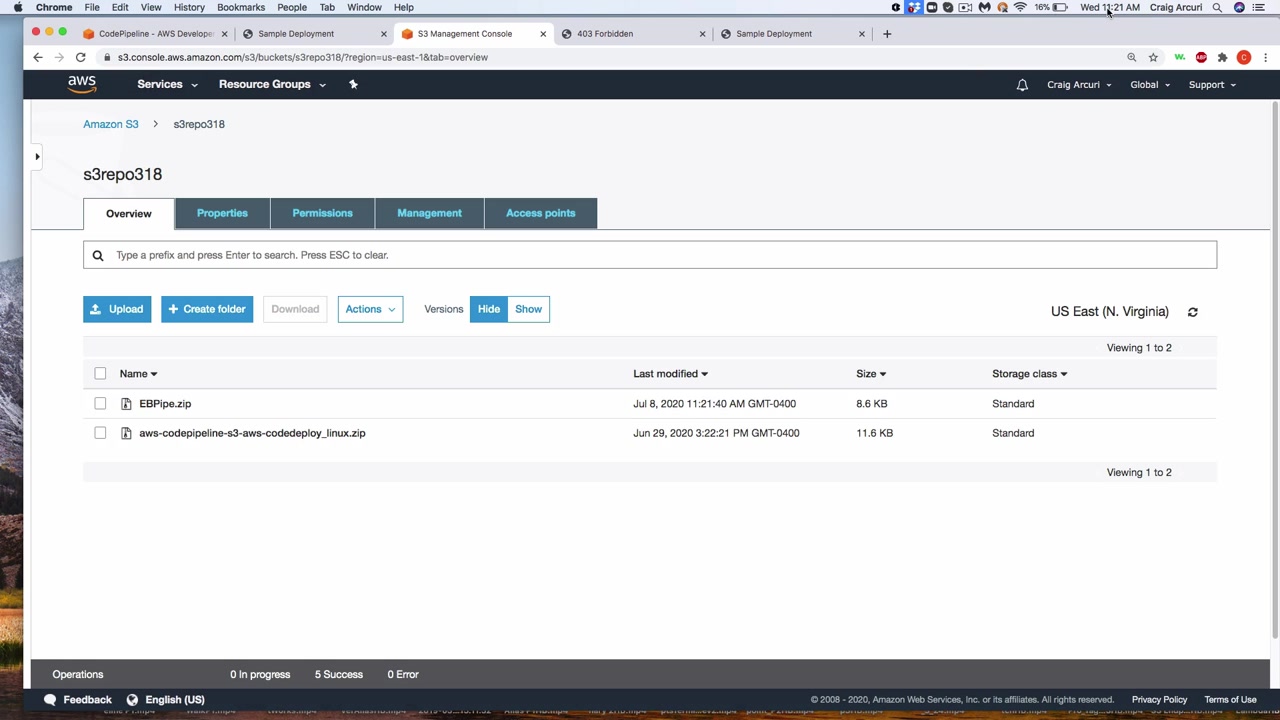Reload the page with Chrome's refresh icon
The image size is (1280, 720).
tap(80, 57)
